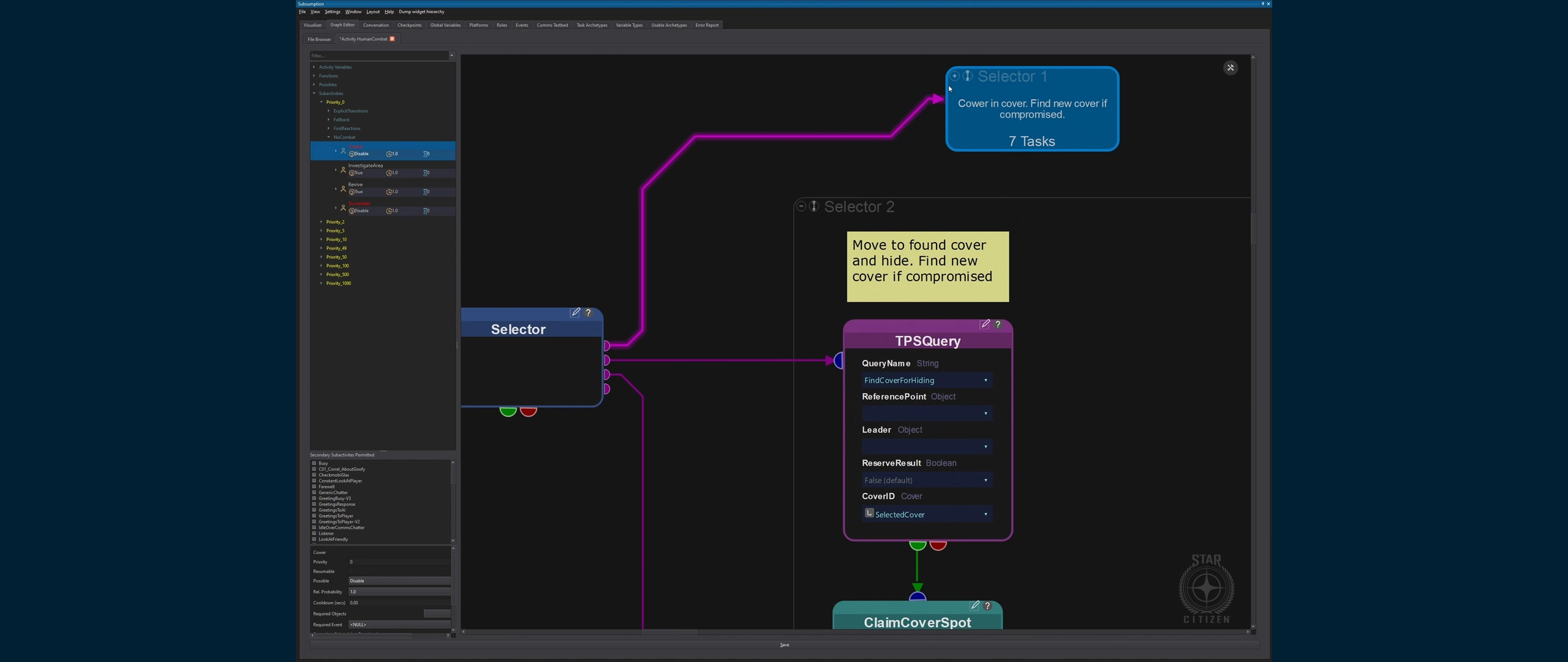
Task: Click the edit pencil icon on Selector node
Action: coord(575,313)
